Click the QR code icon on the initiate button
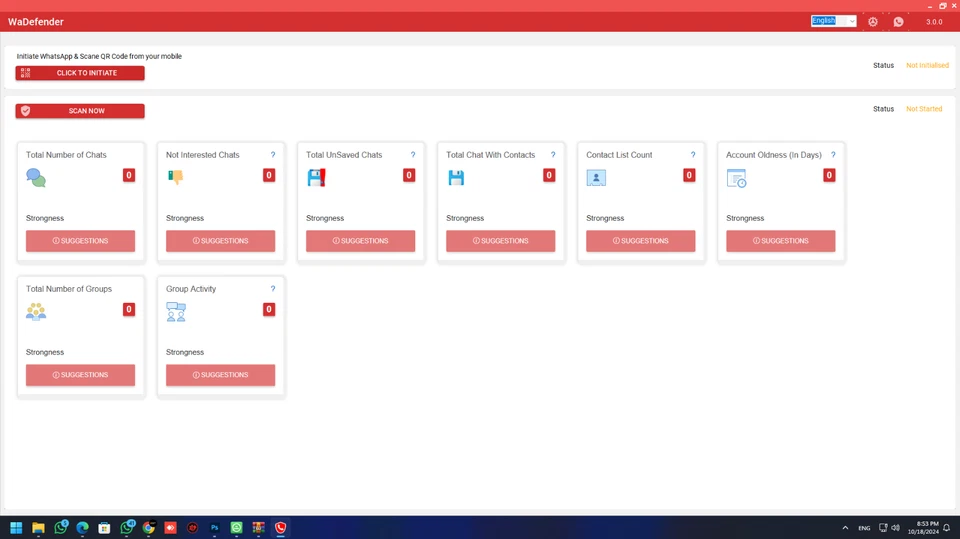960x539 pixels. (x=25, y=73)
